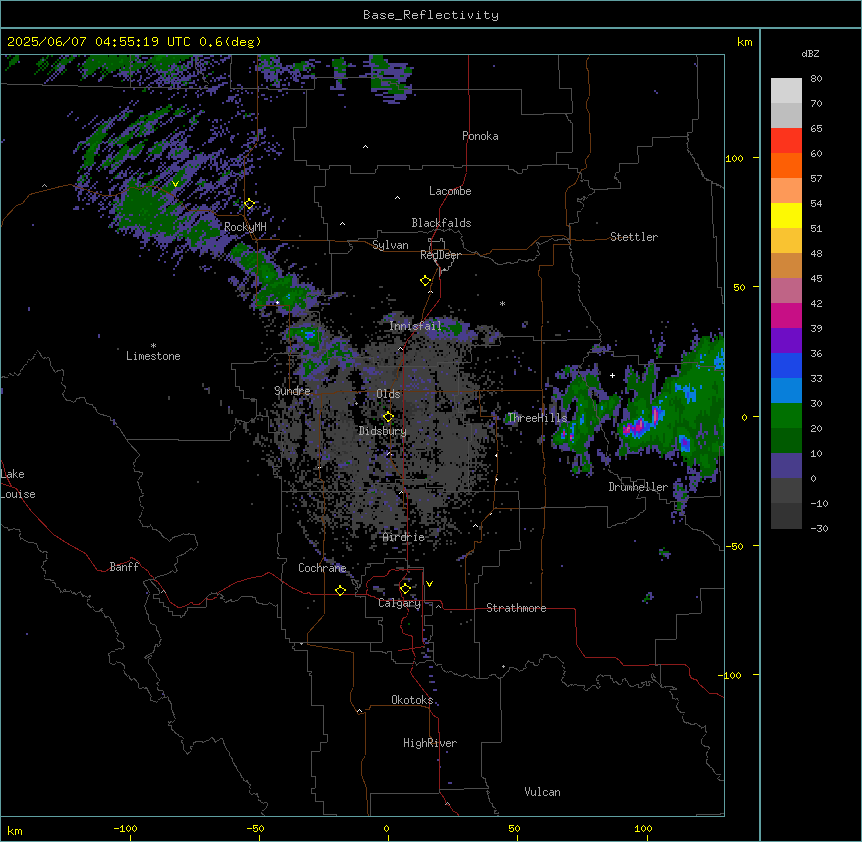Click the deep orange swatch between 60 and 57
The height and width of the screenshot is (842, 862).
786,165
